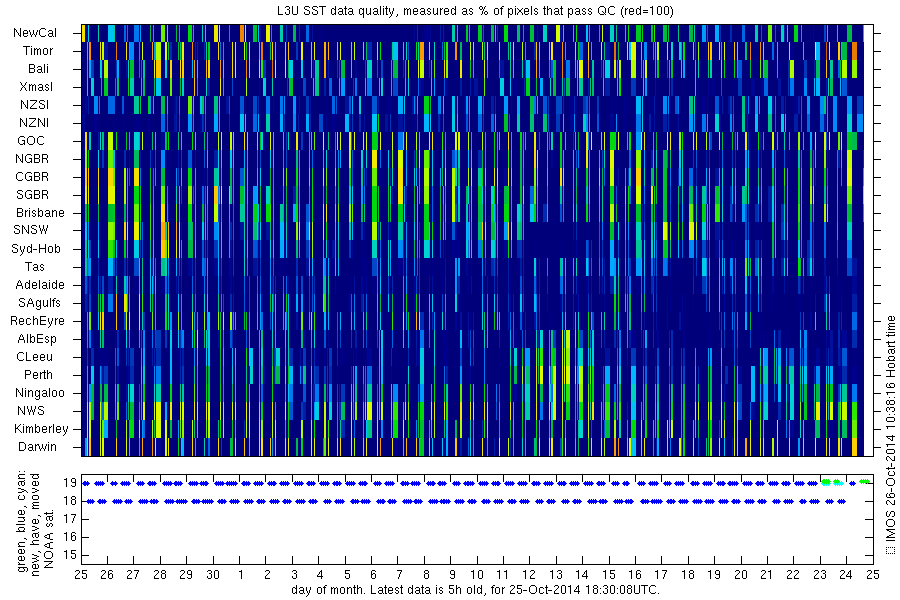This screenshot has height=600, width=900.
Task: Click the Timor row label
Action: (x=38, y=51)
